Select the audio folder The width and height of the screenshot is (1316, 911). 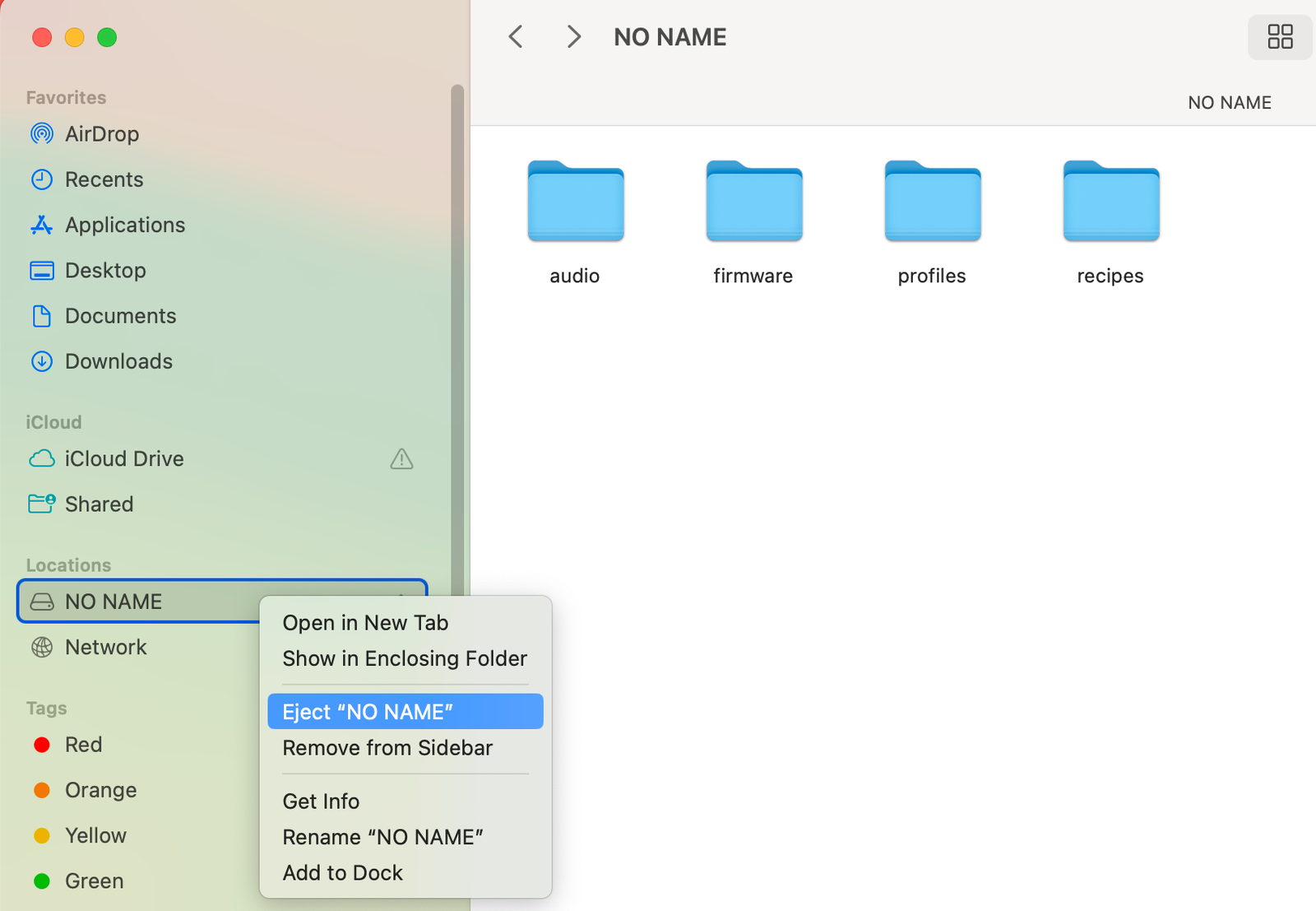tap(576, 223)
